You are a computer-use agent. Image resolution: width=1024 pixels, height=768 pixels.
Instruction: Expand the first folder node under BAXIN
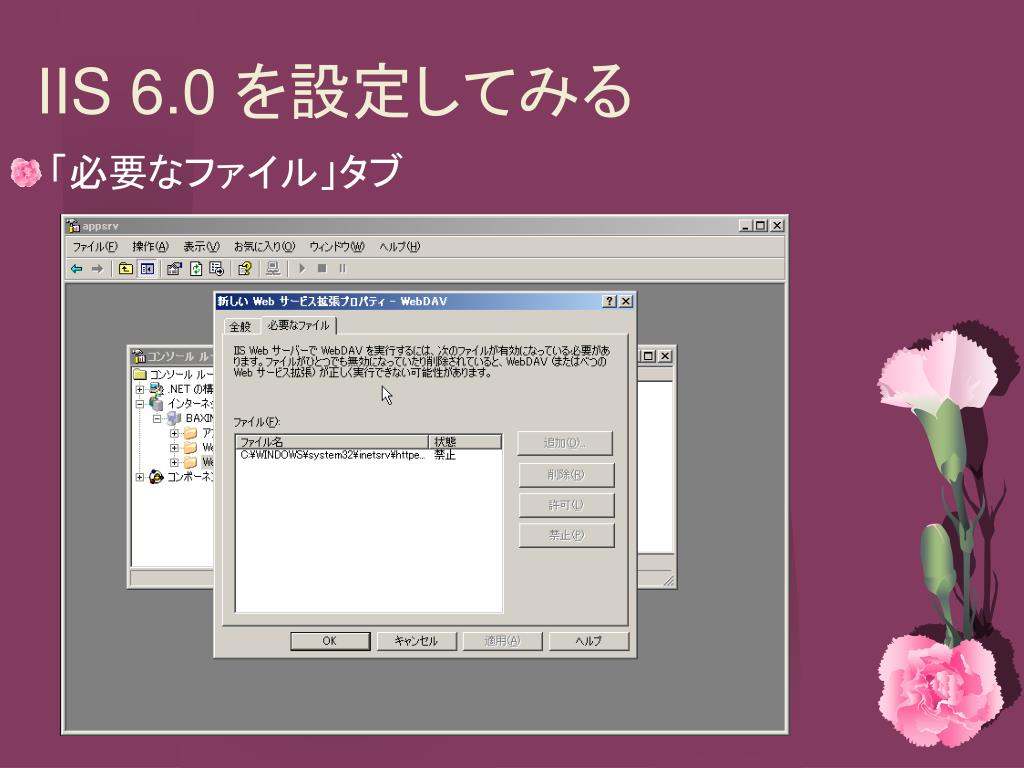(x=174, y=433)
